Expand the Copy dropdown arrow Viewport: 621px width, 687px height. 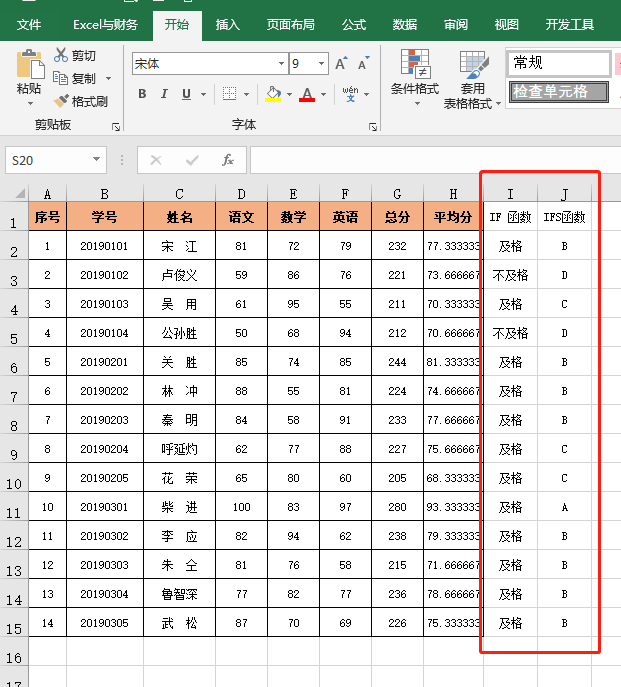108,78
